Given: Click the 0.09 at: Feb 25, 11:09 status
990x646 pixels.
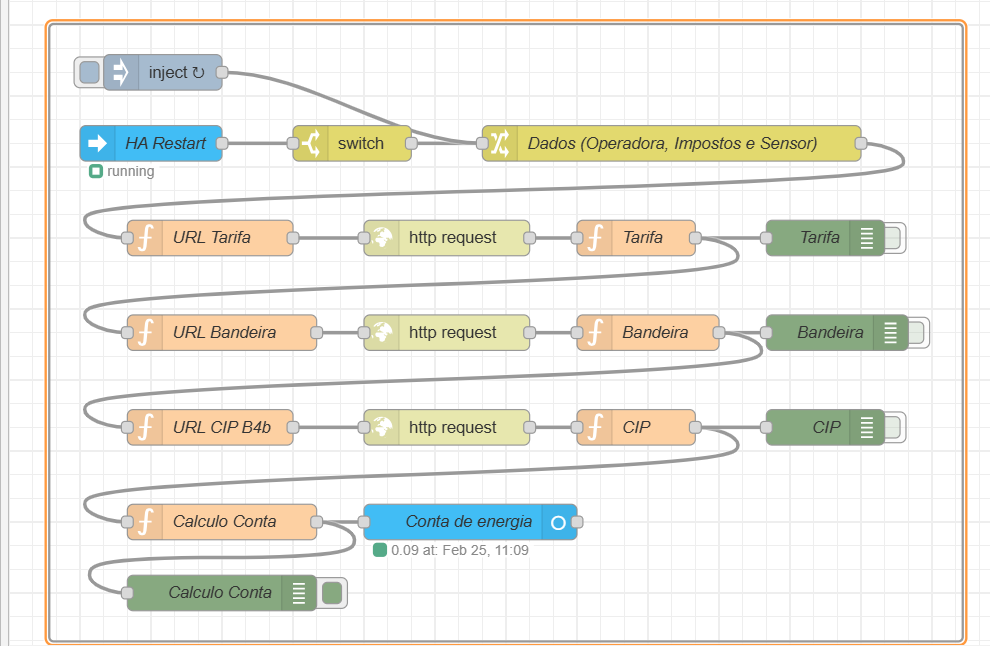Looking at the screenshot, I should [451, 550].
